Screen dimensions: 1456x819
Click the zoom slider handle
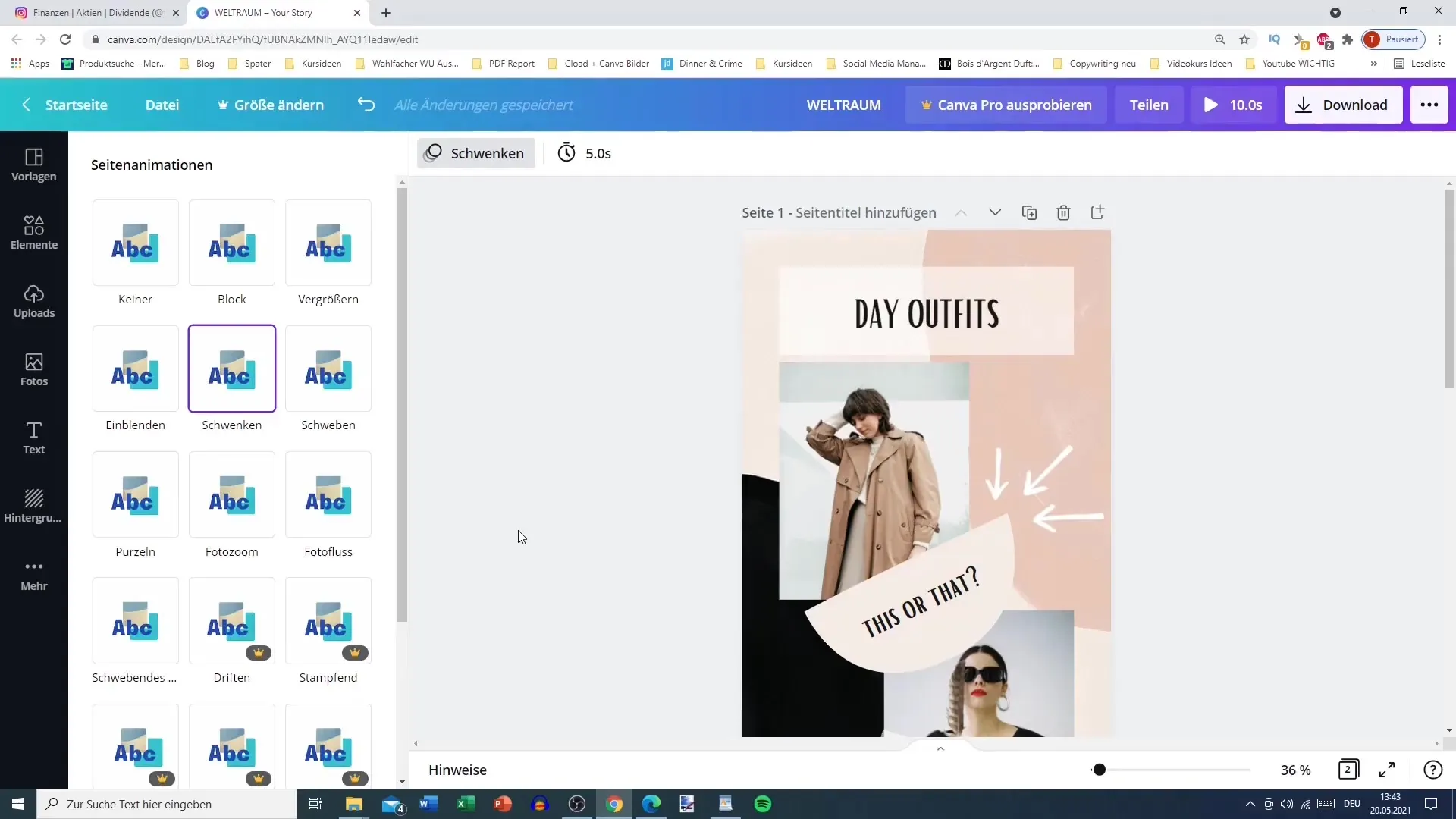[x=1099, y=770]
